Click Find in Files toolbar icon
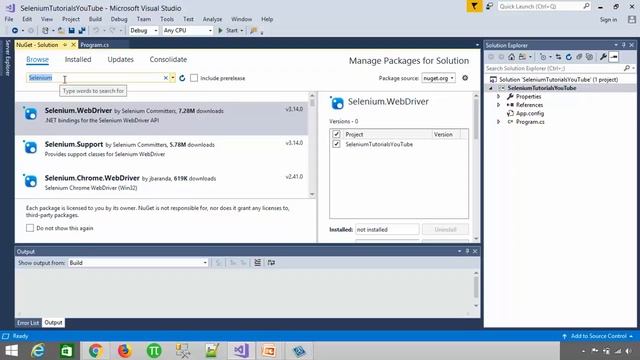The height and width of the screenshot is (360, 640). (x=253, y=31)
